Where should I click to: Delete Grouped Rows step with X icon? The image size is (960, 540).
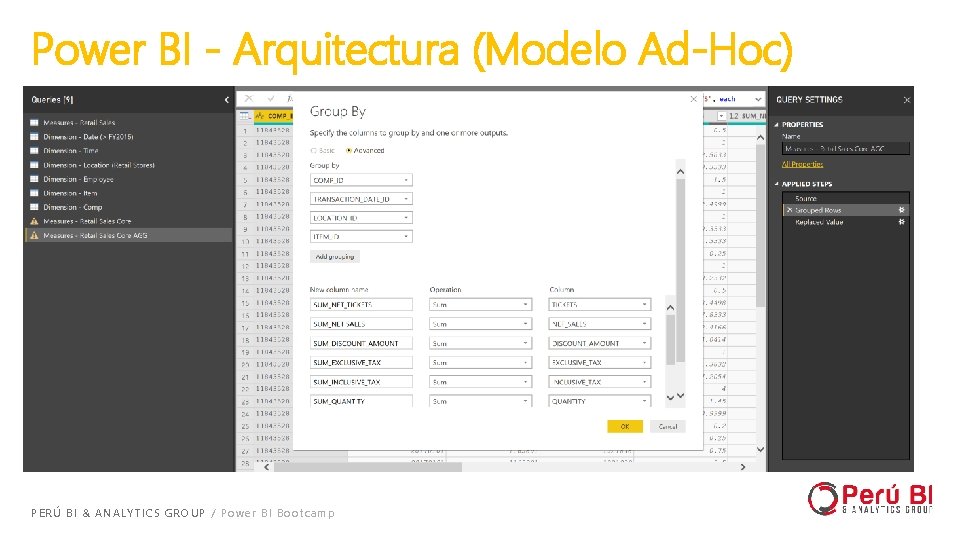coord(789,210)
